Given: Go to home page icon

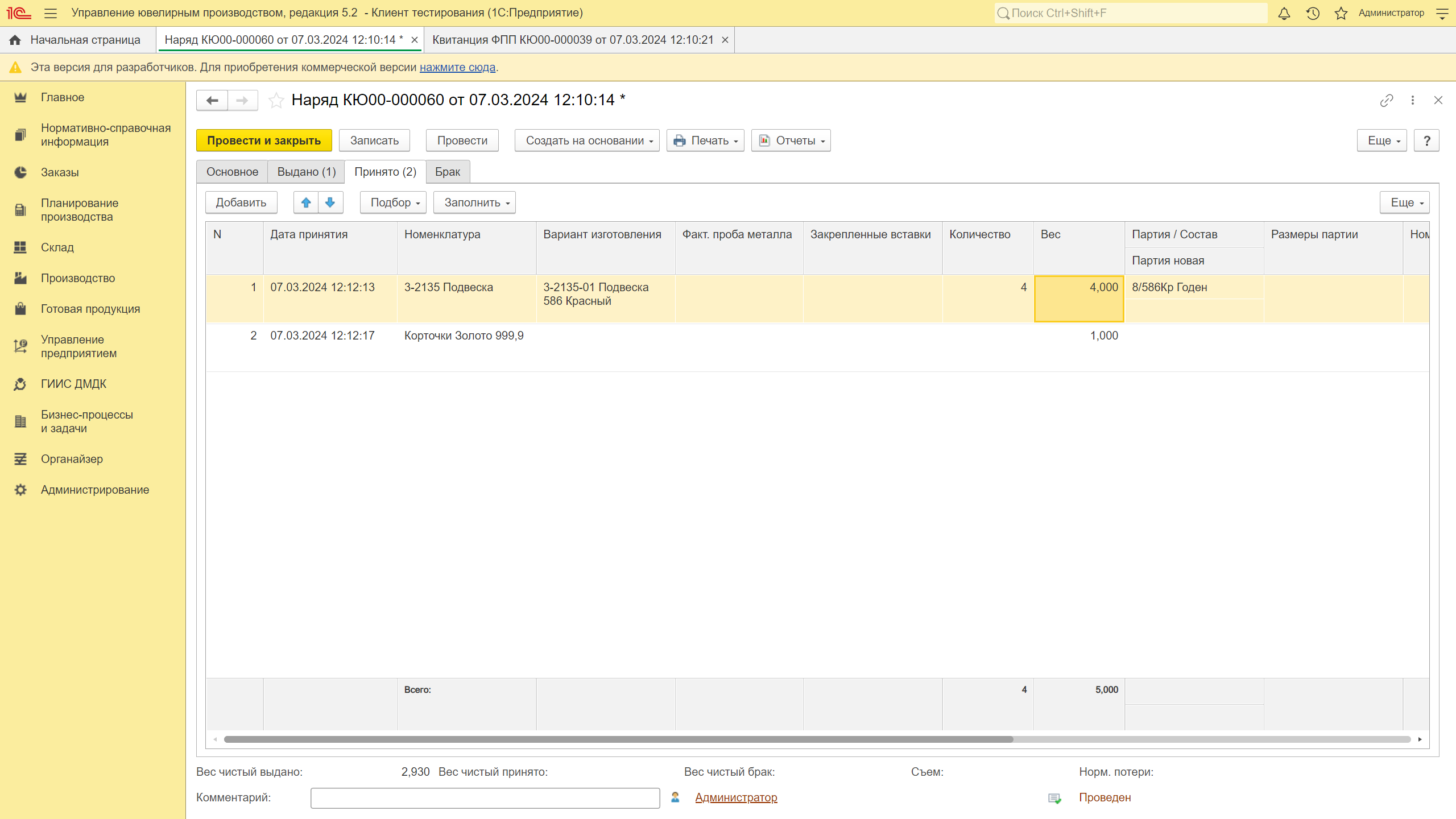Looking at the screenshot, I should pyautogui.click(x=15, y=40).
